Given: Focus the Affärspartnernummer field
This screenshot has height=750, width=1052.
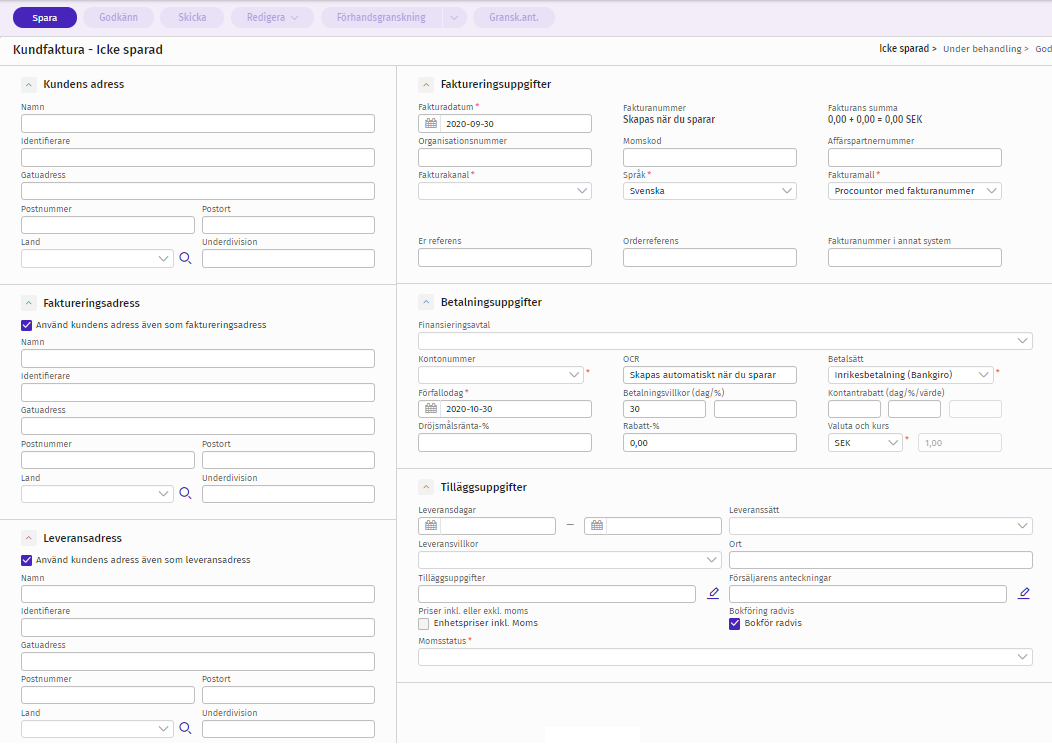Looking at the screenshot, I should coord(914,157).
